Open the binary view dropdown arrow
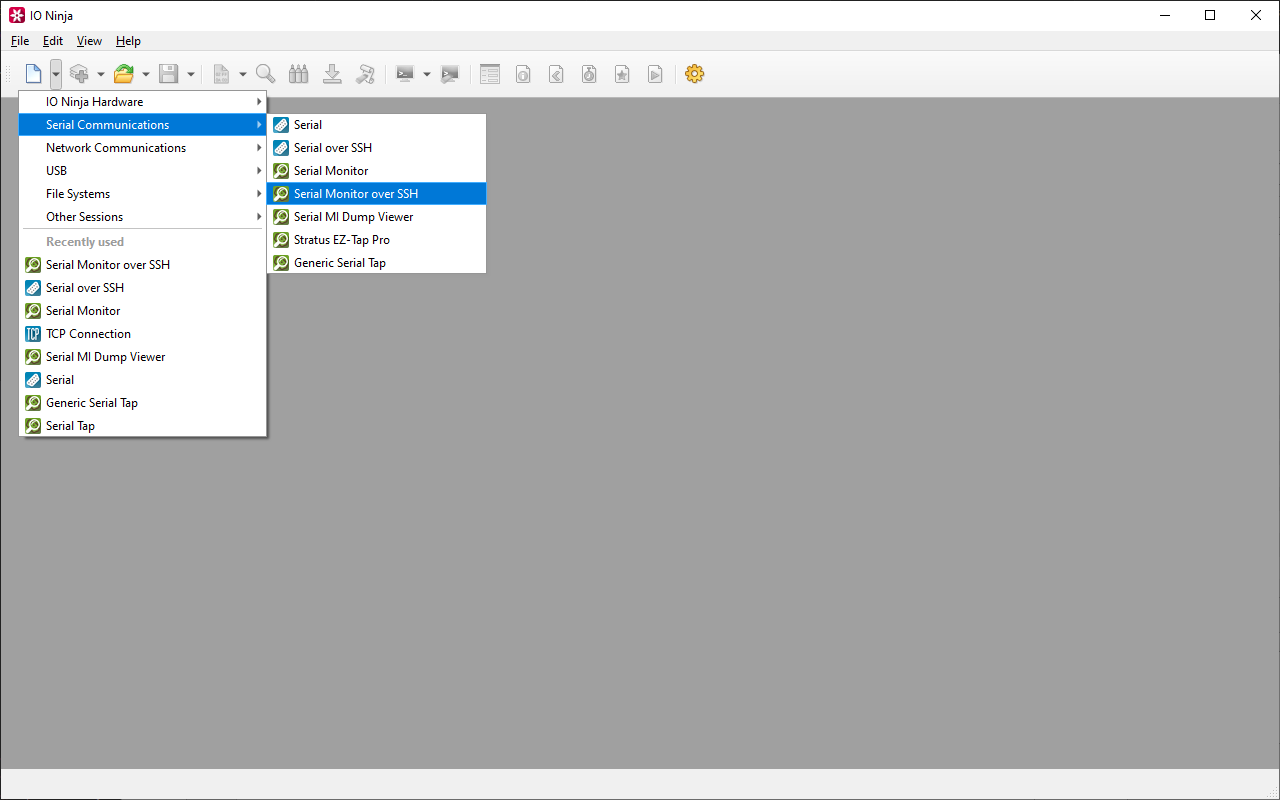 tap(243, 74)
